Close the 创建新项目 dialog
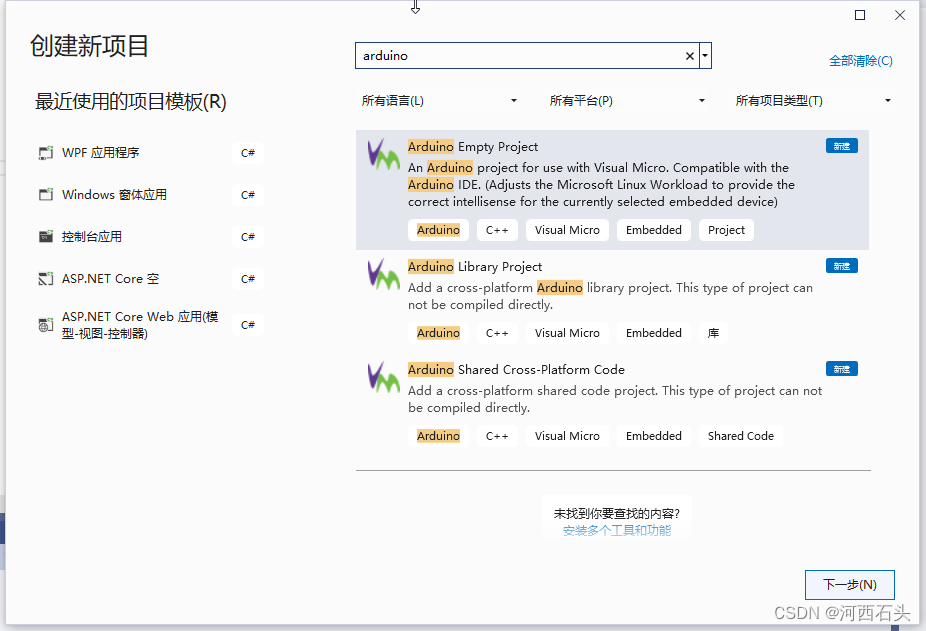Screen dimensions: 926x631 pyautogui.click(x=899, y=15)
